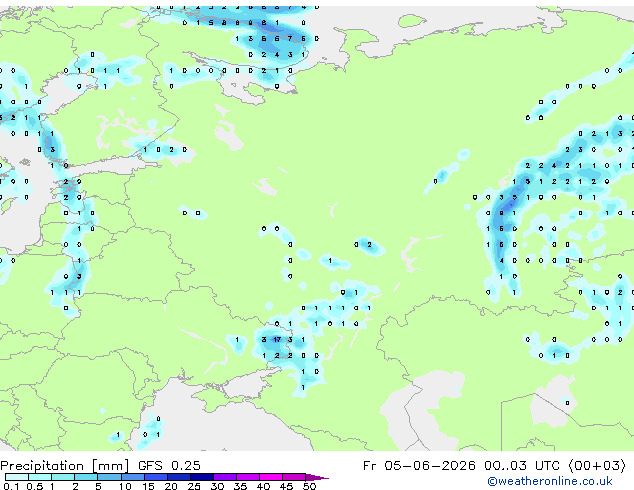Click the legend label "10"
This screenshot has width=634, height=490.
(125, 486)
